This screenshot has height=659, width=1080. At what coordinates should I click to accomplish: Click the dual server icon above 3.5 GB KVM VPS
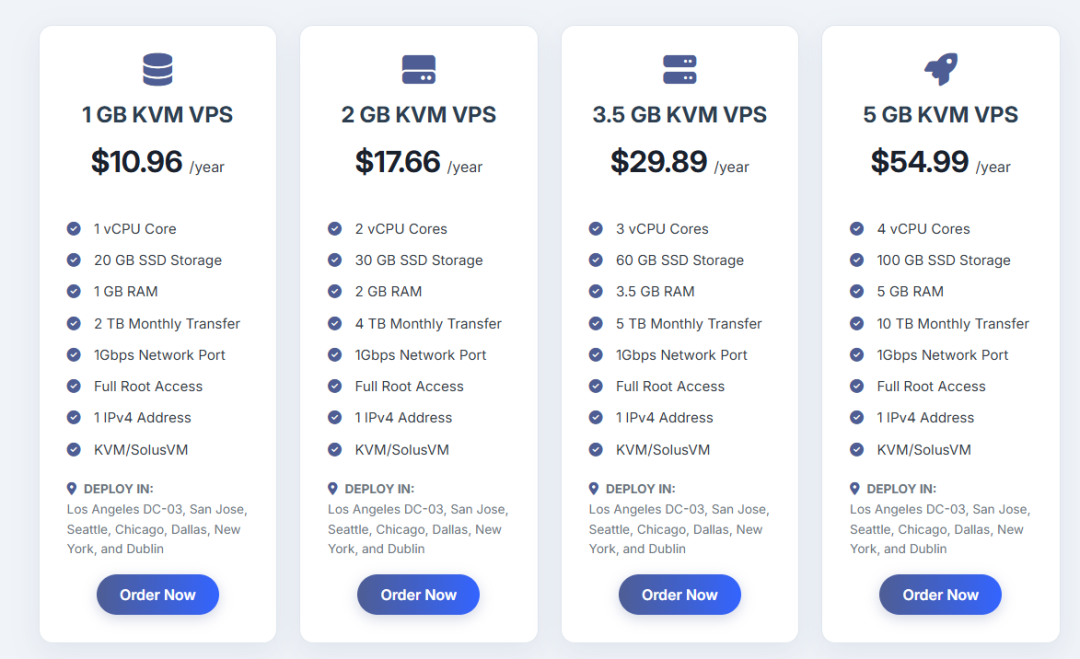point(680,70)
